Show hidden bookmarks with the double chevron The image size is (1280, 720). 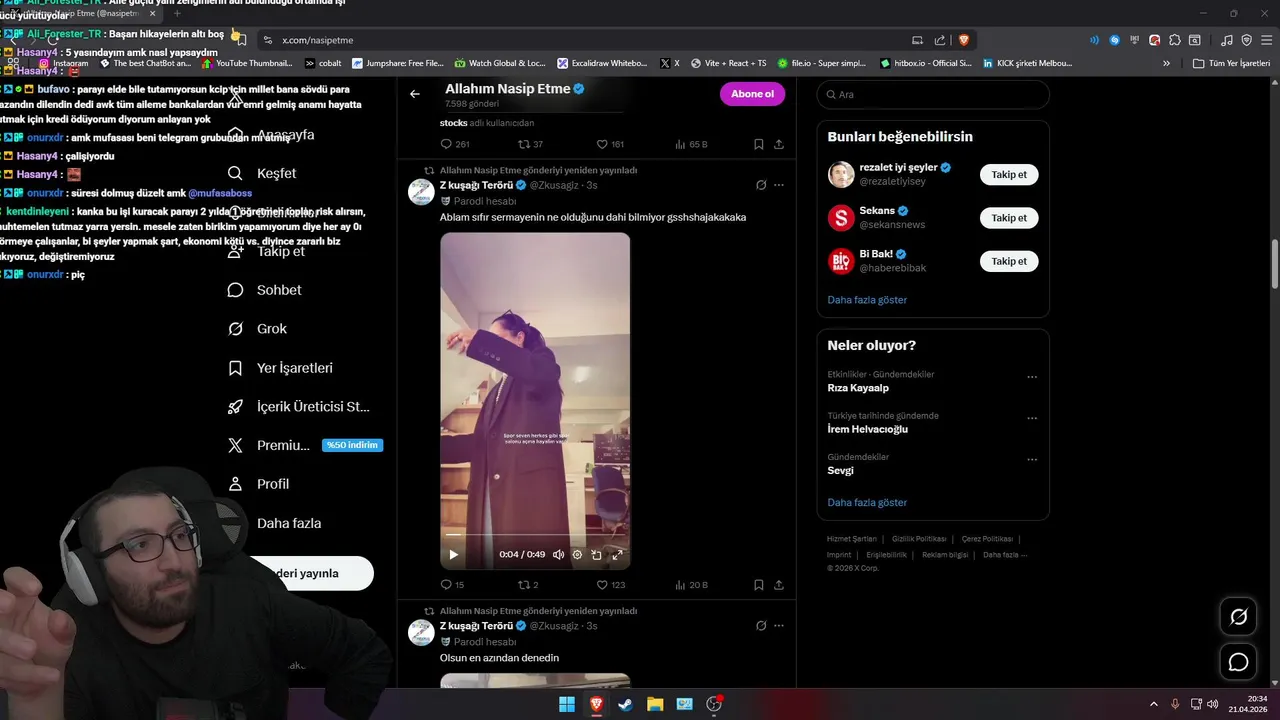1166,63
